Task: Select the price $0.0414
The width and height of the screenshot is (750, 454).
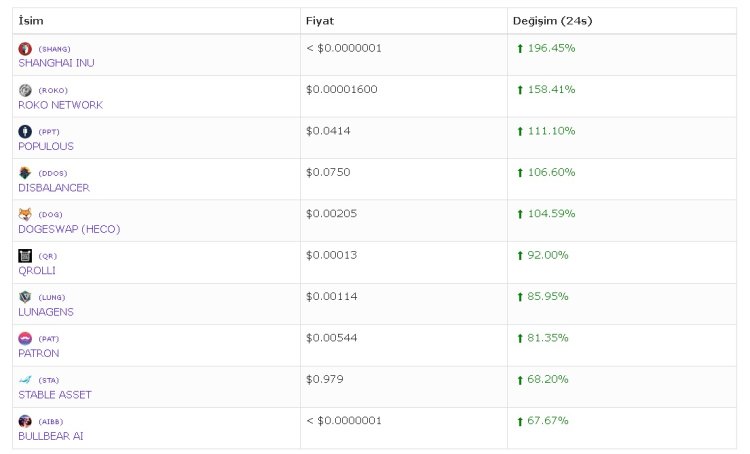Action: tap(328, 131)
